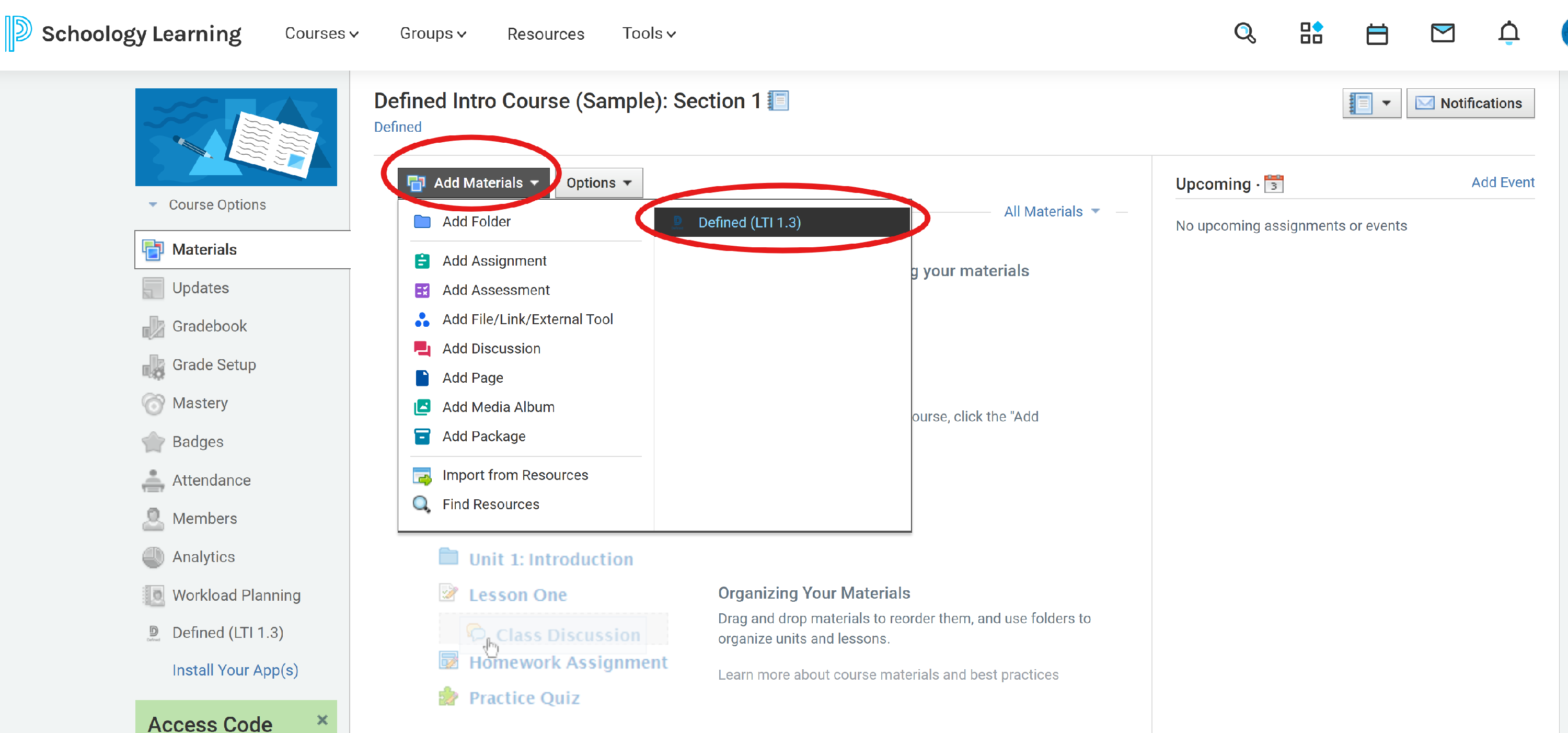The height and width of the screenshot is (733, 1568).
Task: Open the search magnifier in header
Action: [x=1245, y=33]
